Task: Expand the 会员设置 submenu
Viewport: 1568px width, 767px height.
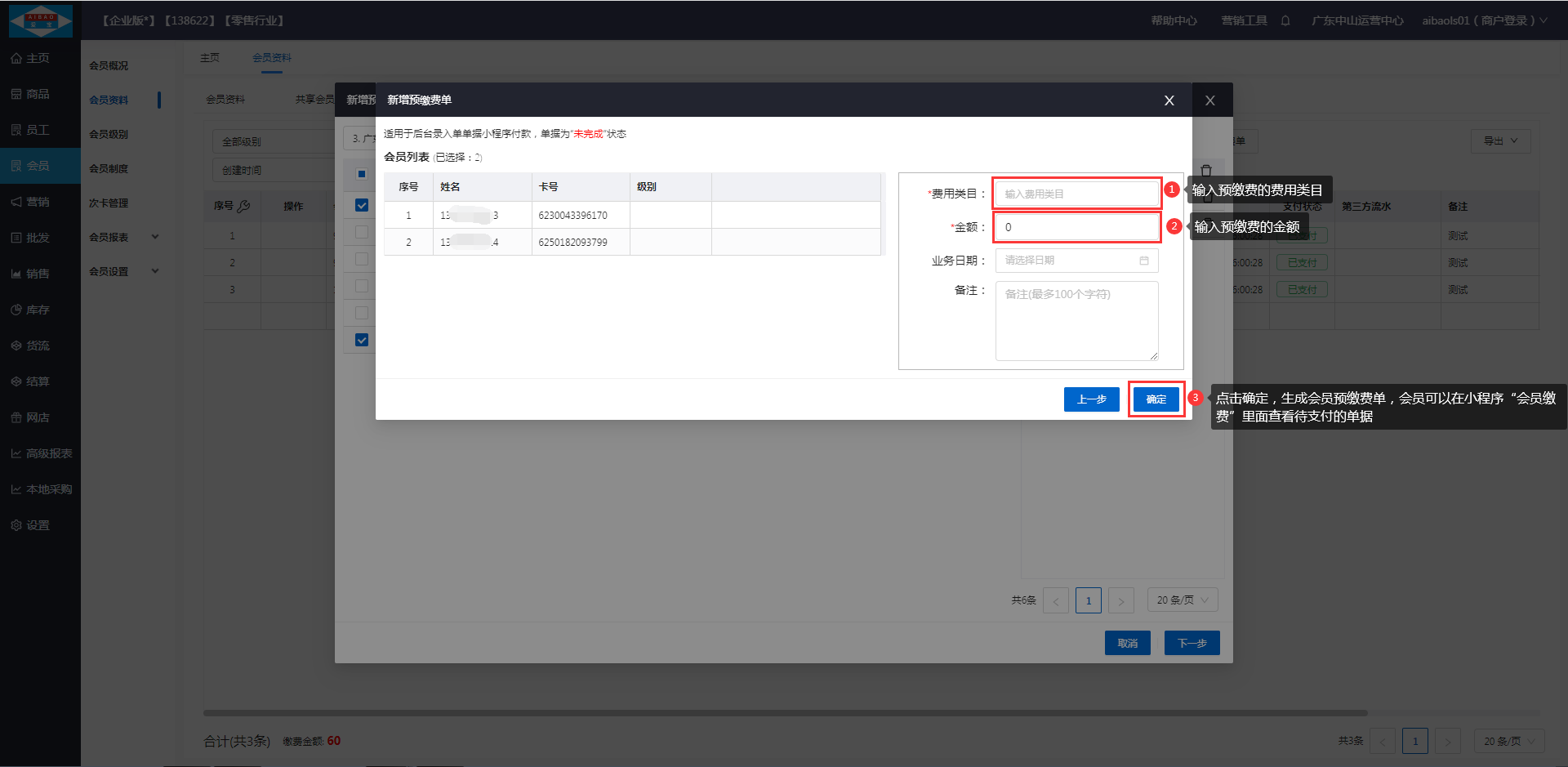Action: 155,271
